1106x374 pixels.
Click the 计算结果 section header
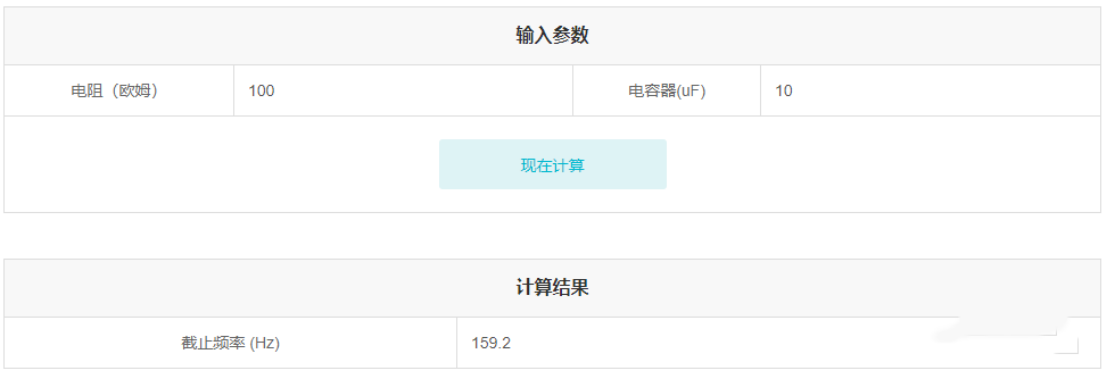552,288
